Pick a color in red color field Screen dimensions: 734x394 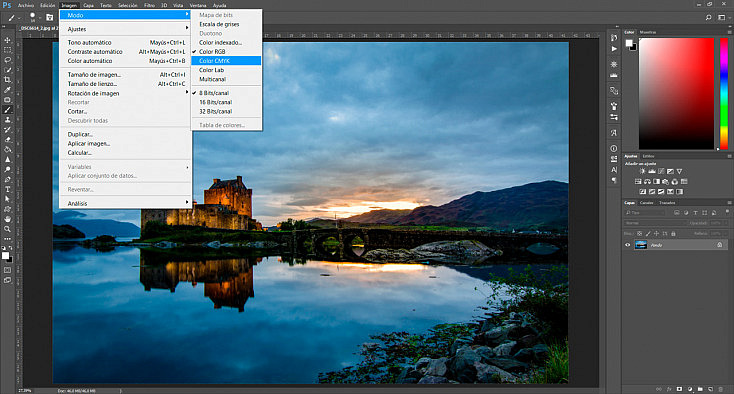[676, 94]
